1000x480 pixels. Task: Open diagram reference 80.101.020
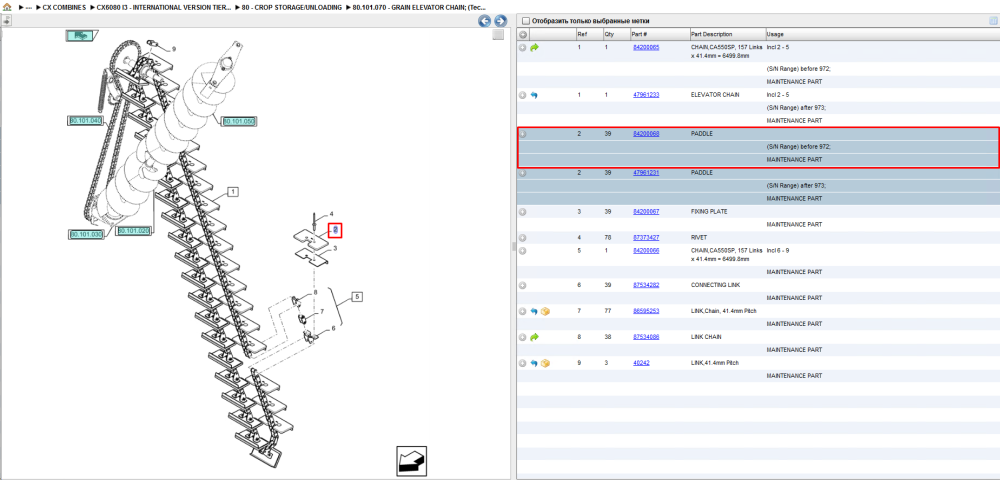(x=133, y=231)
